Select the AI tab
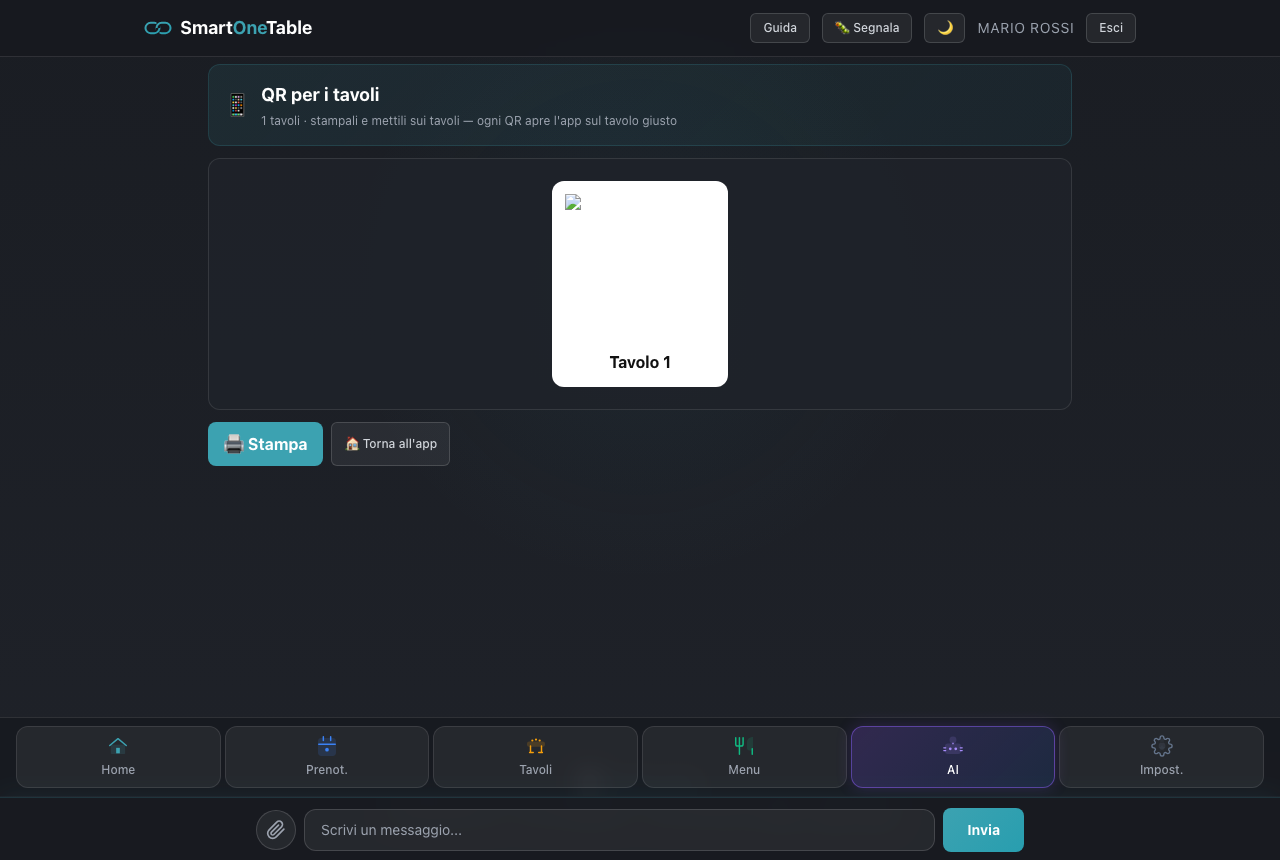1280x860 pixels. (953, 757)
